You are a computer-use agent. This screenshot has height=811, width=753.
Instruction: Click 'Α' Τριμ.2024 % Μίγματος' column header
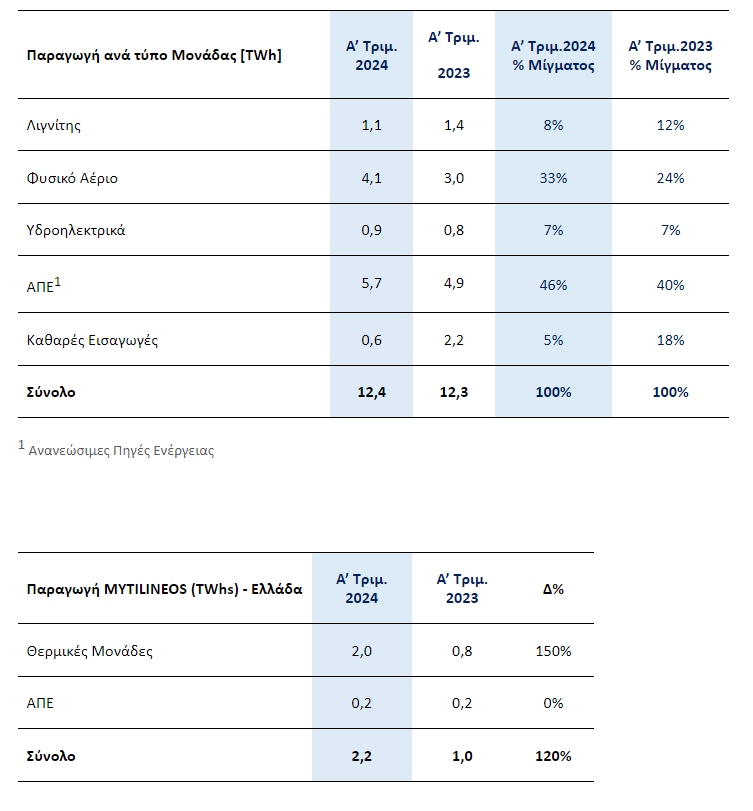[553, 55]
